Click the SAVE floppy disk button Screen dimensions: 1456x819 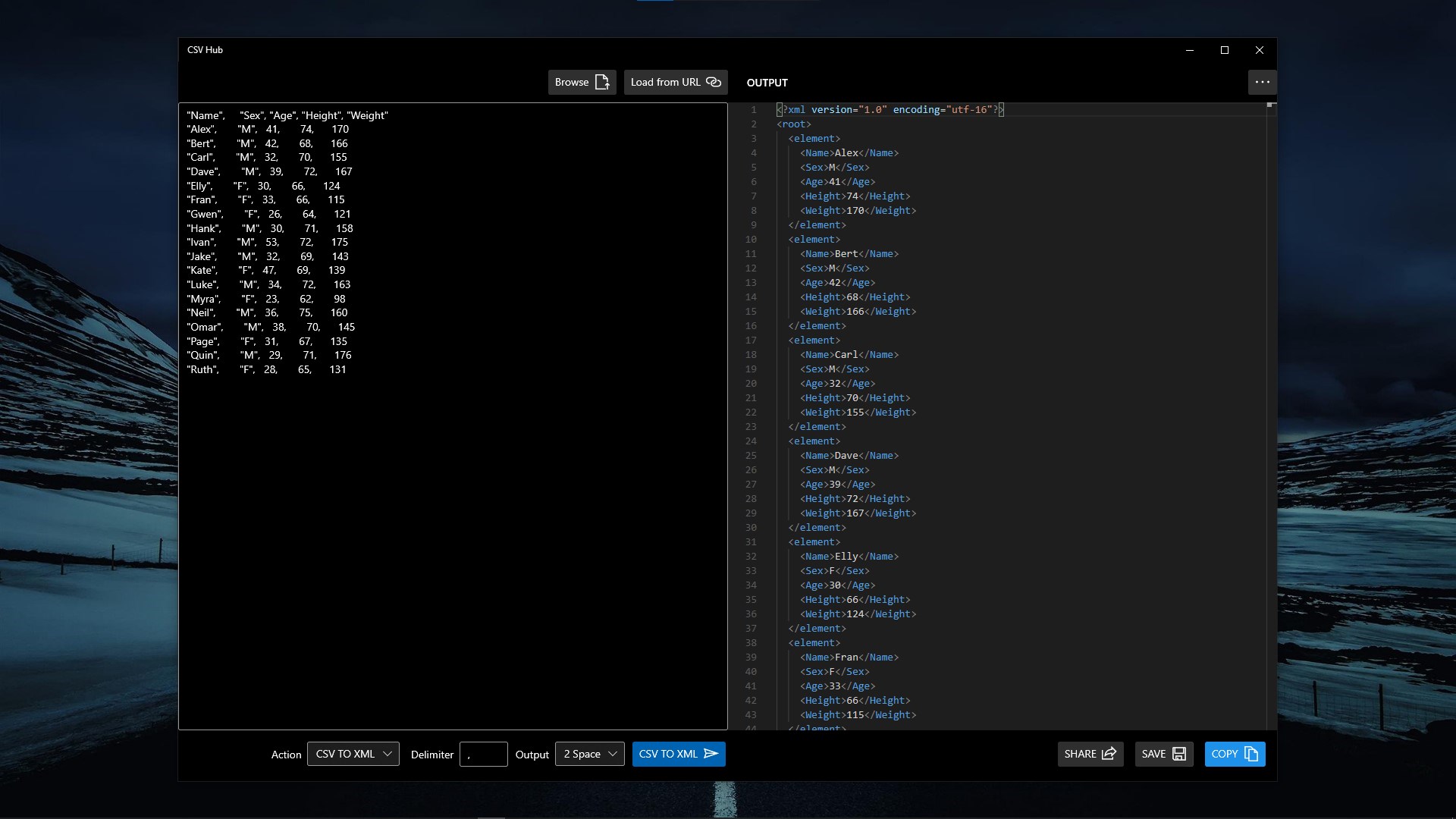click(x=1164, y=754)
